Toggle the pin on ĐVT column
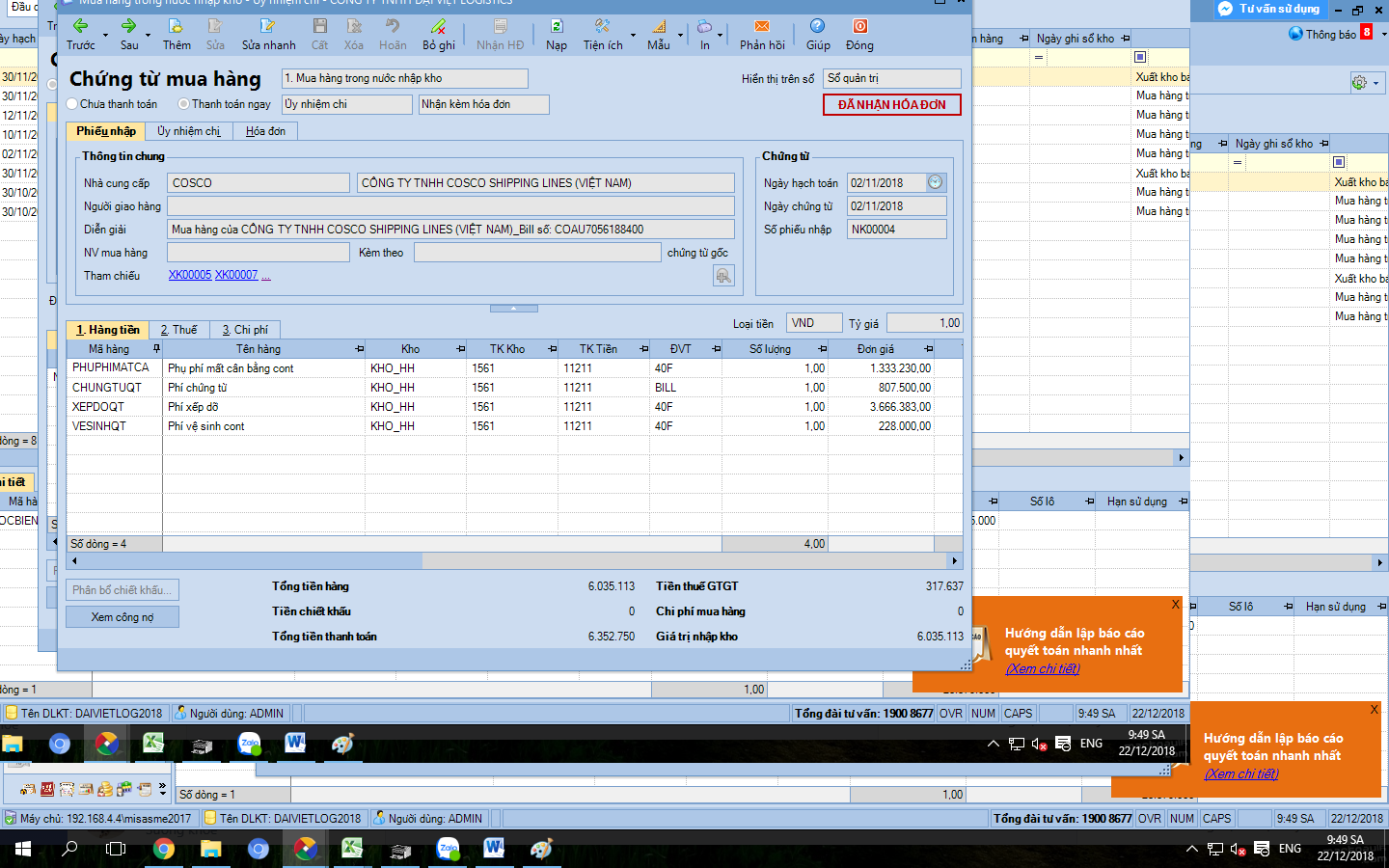Viewport: 1389px width, 868px height. (716, 349)
